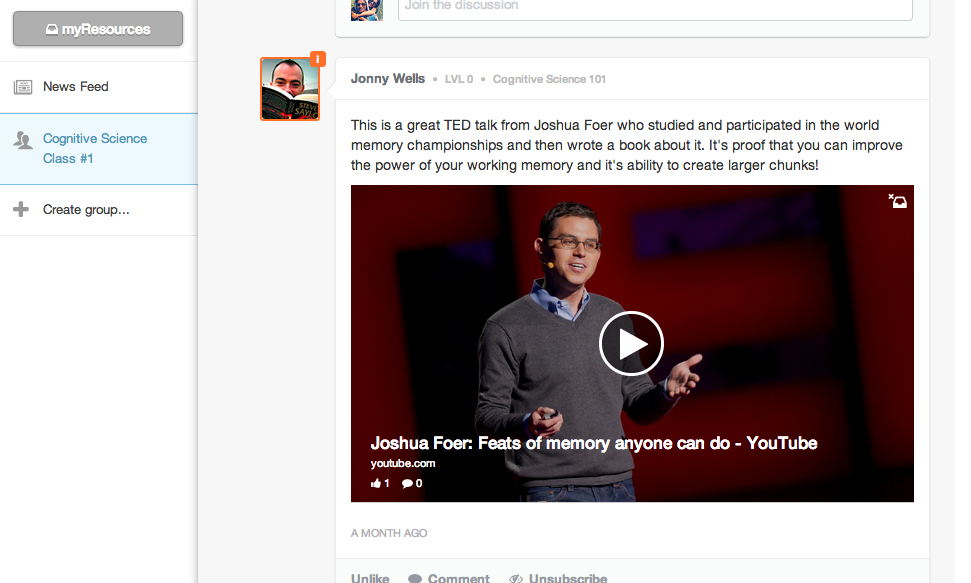The image size is (971, 583).
Task: Click the plus icon beside Create group
Action: tap(21, 209)
